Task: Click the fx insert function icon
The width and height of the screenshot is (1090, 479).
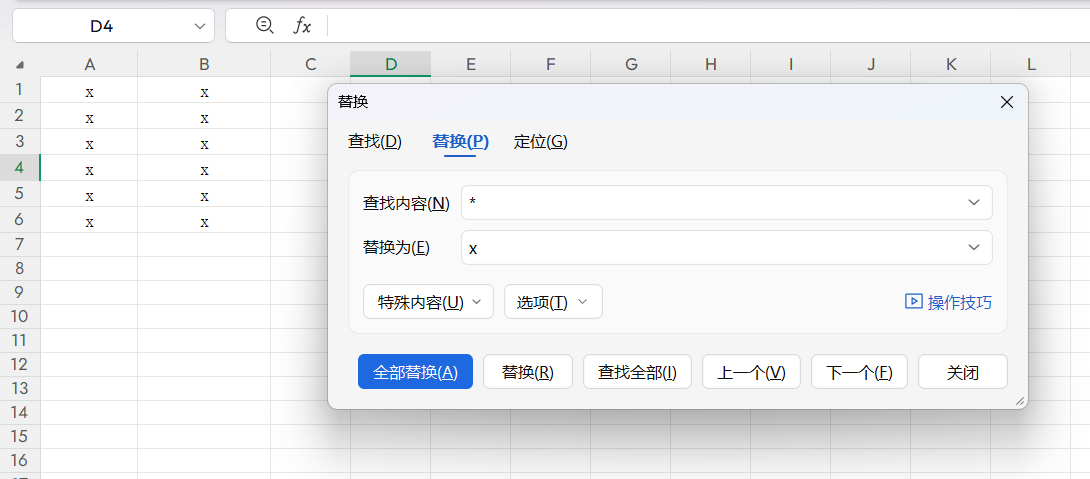Action: [x=301, y=26]
